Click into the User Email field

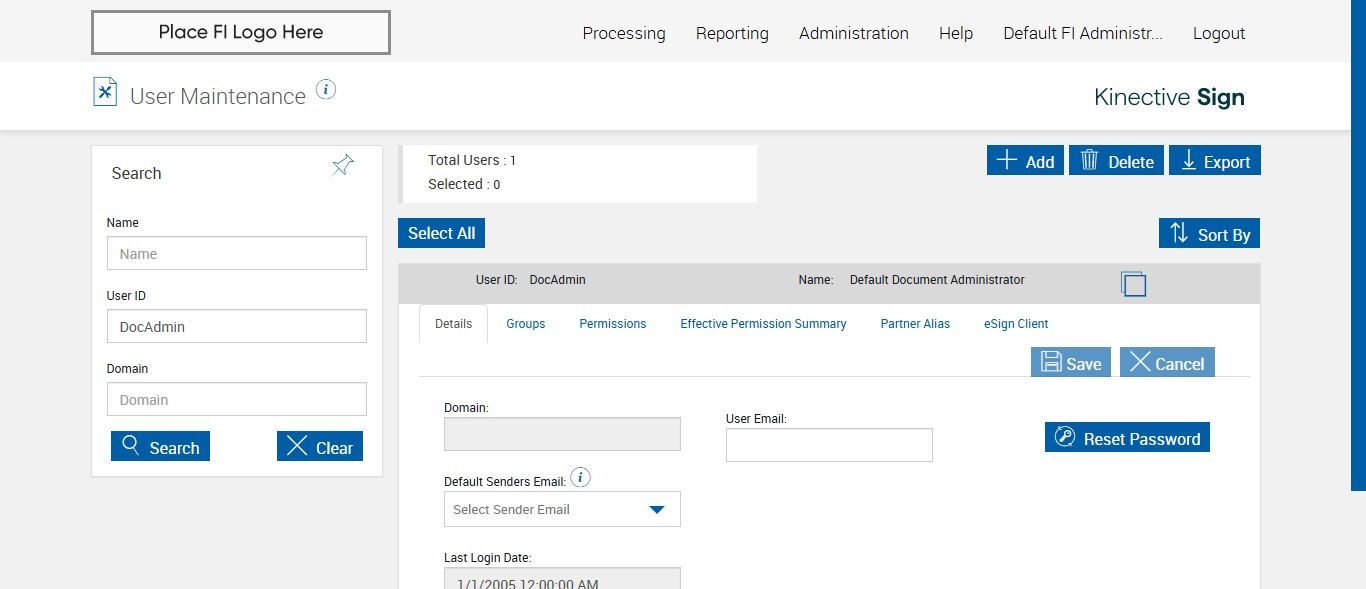(829, 445)
